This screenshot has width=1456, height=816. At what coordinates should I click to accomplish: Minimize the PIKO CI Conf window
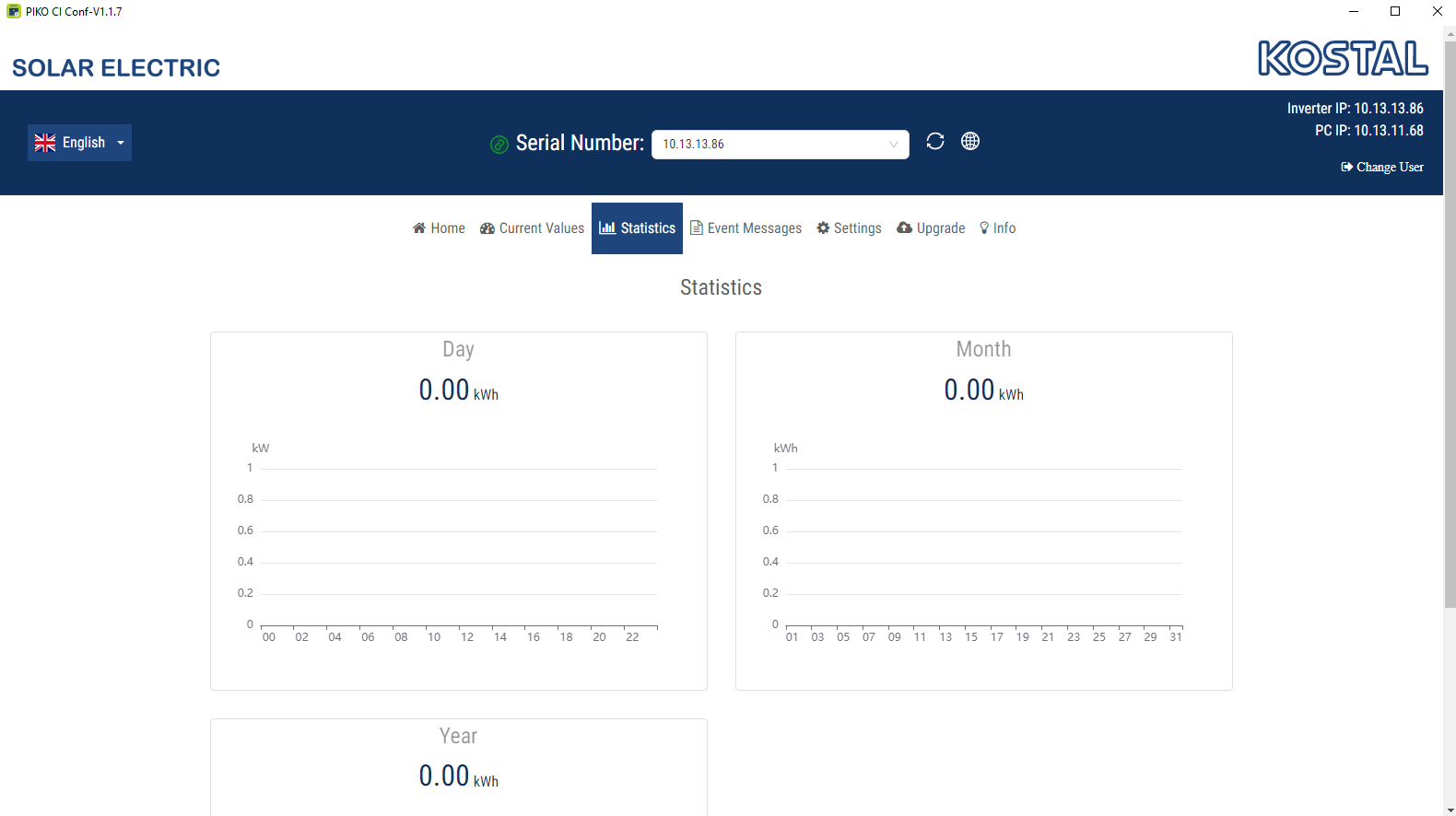click(x=1354, y=11)
